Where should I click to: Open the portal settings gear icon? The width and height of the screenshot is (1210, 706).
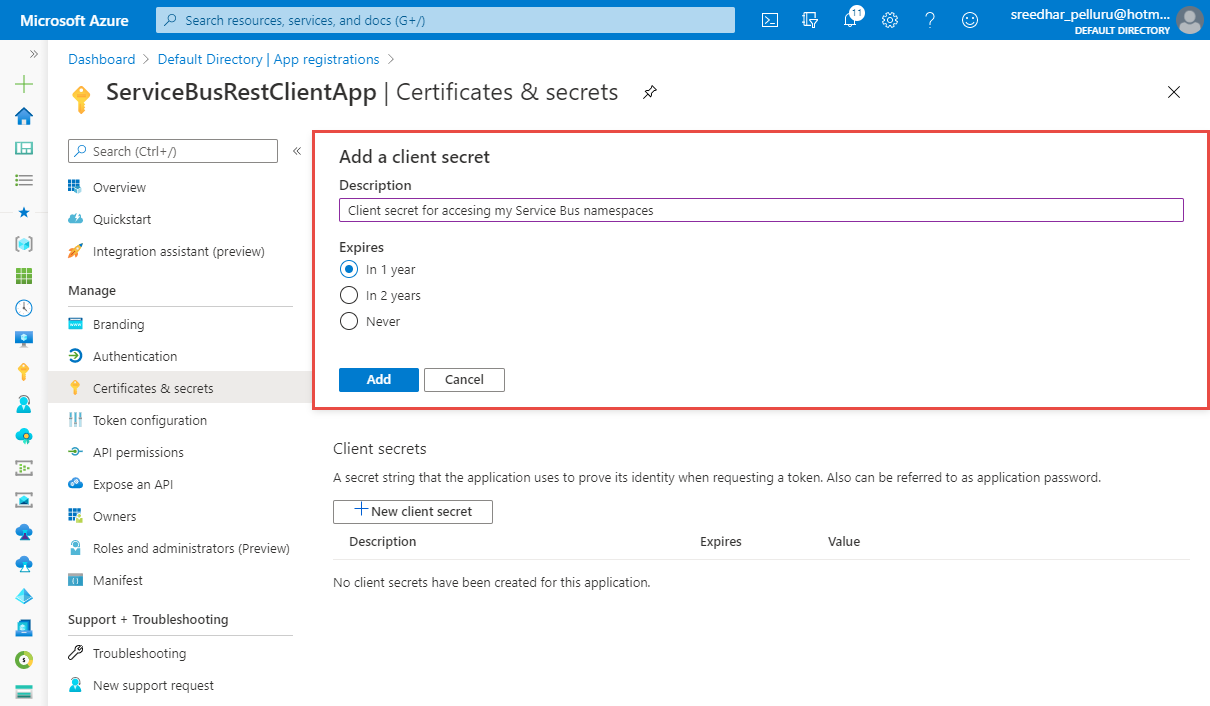click(890, 20)
